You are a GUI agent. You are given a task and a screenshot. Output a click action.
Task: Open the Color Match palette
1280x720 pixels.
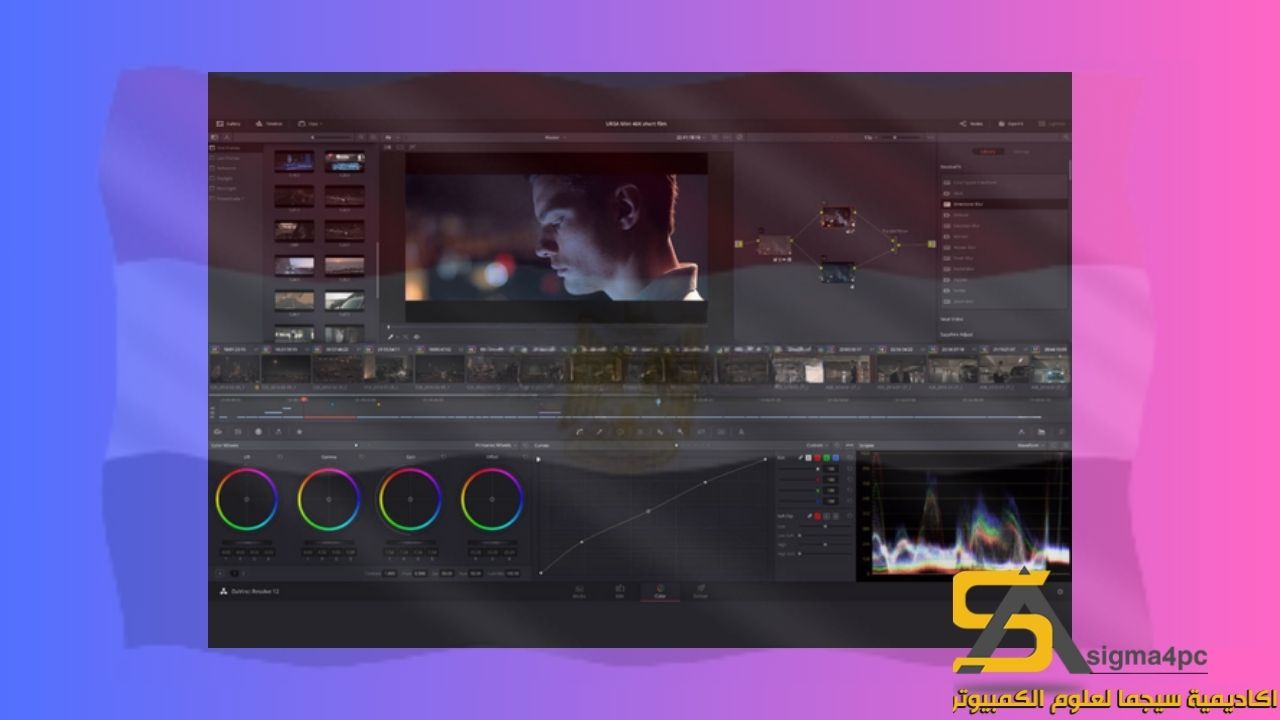pyautogui.click(x=238, y=431)
